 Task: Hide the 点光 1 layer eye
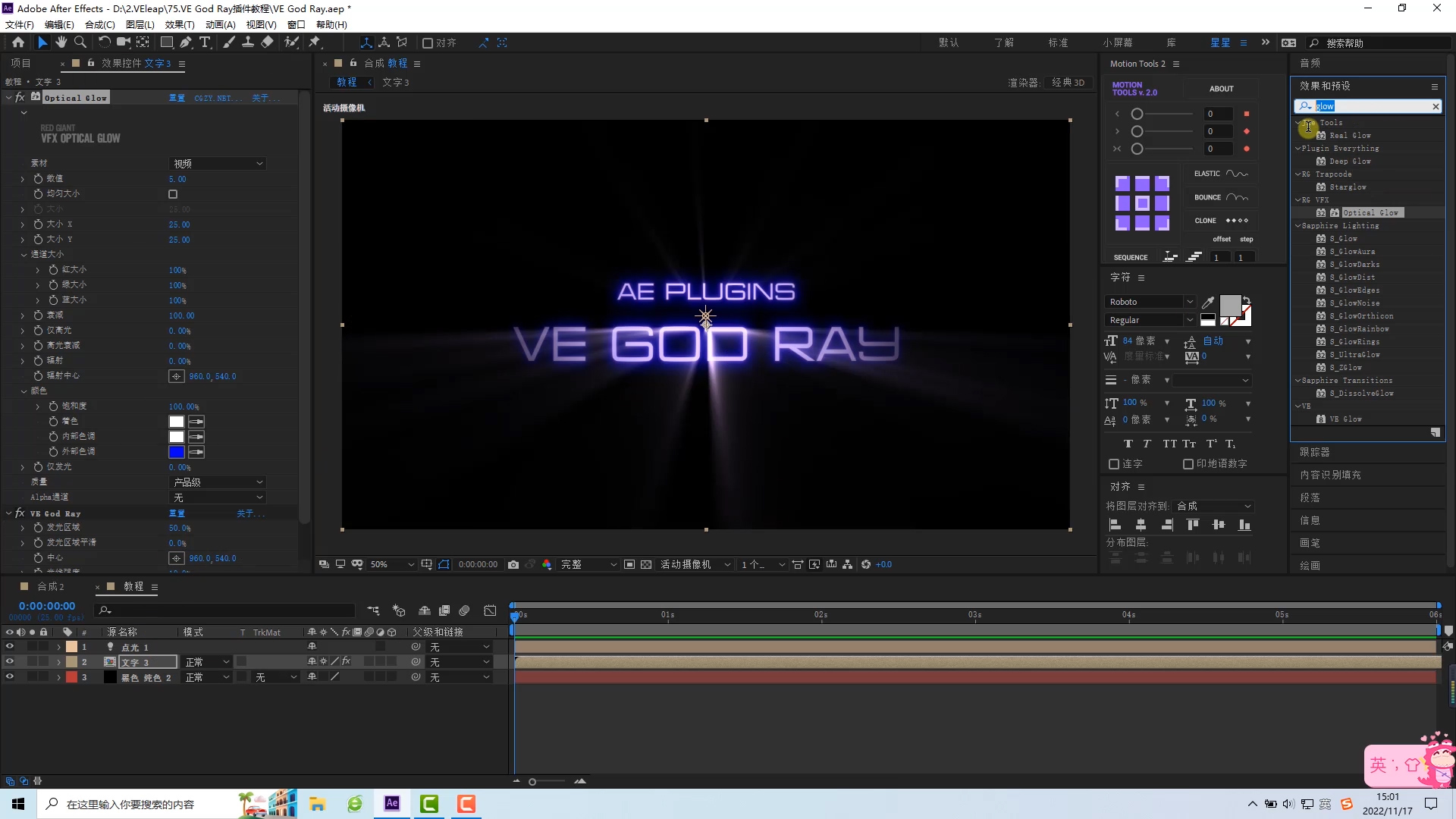pyautogui.click(x=10, y=647)
